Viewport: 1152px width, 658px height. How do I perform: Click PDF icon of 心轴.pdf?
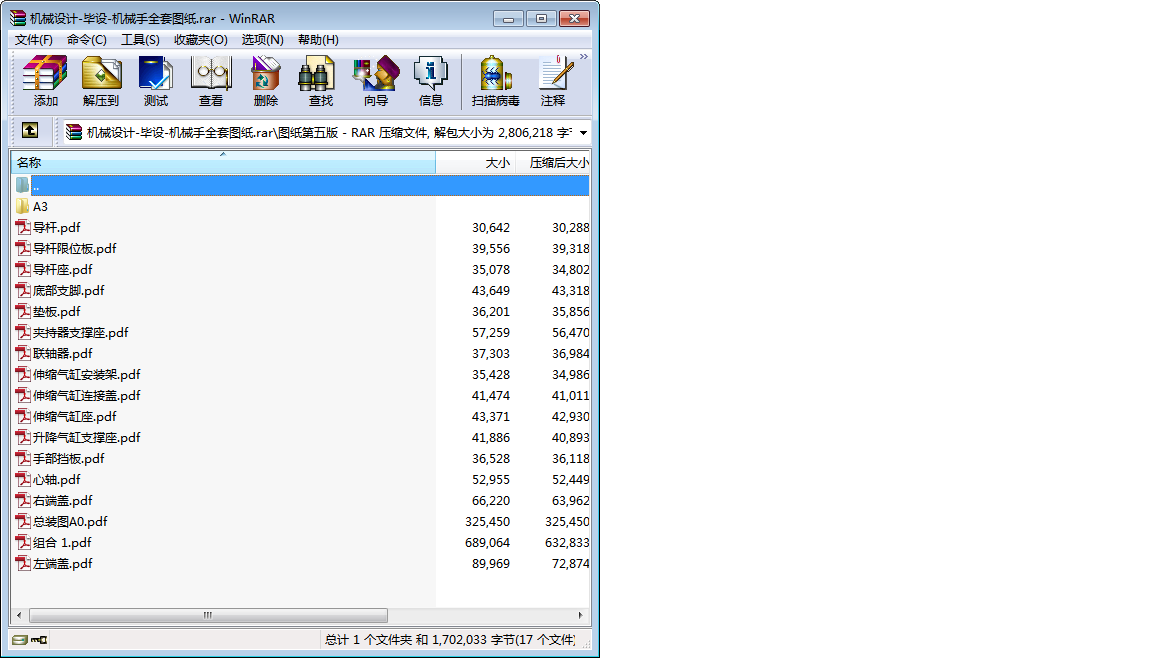(23, 480)
